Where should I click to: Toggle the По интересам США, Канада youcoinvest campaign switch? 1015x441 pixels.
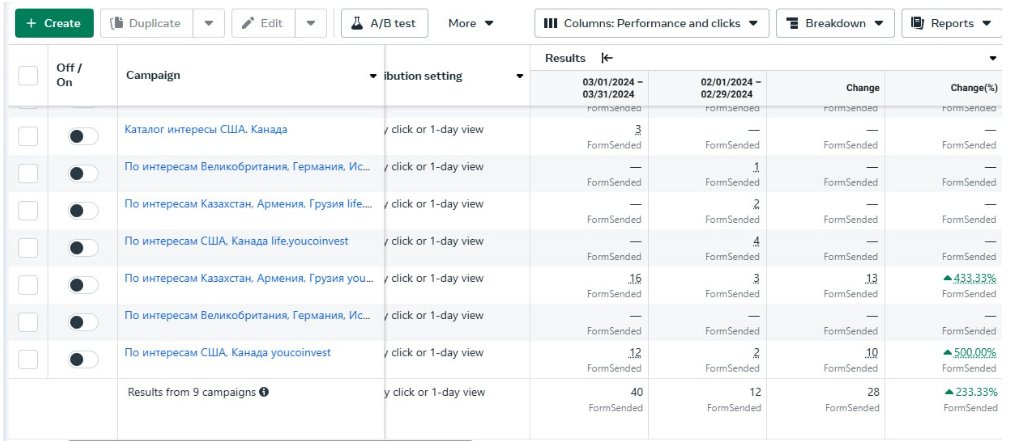click(83, 359)
